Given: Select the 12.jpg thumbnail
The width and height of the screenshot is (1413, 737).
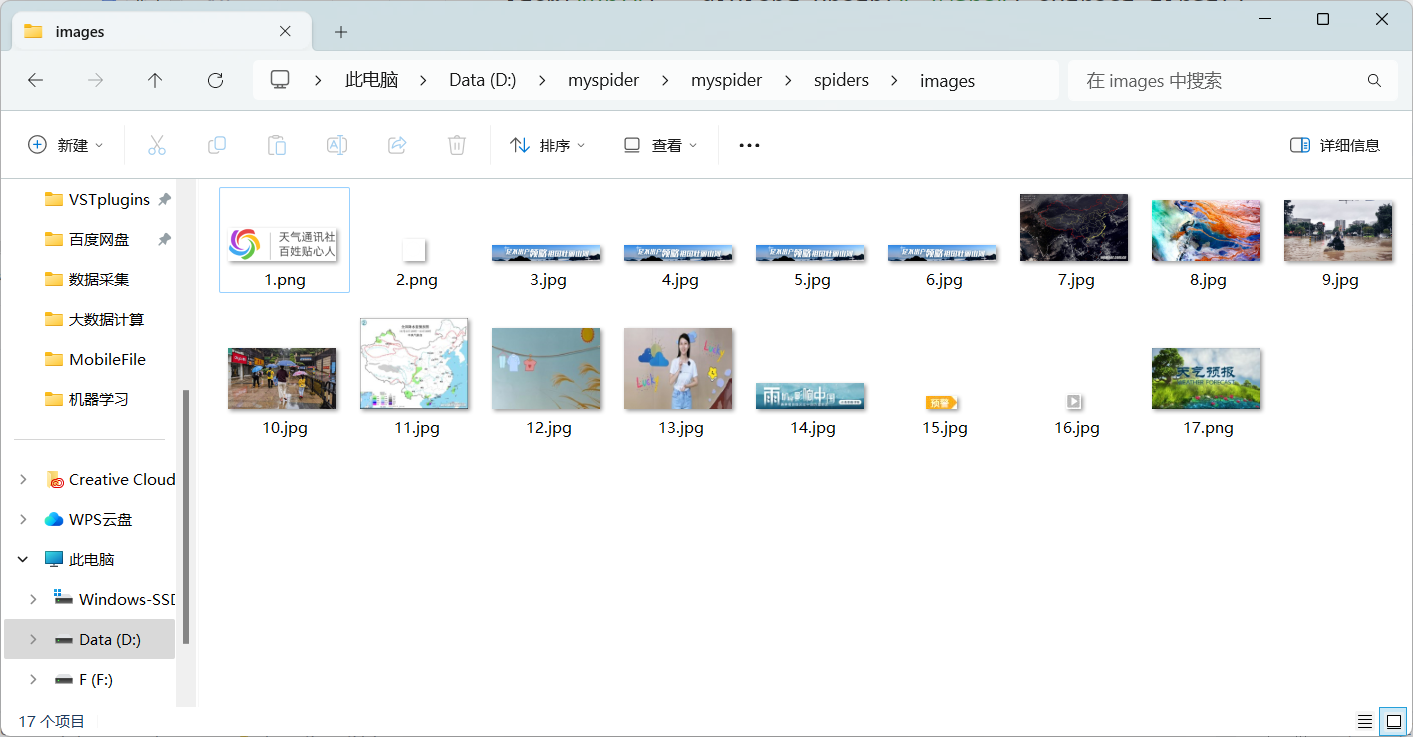Looking at the screenshot, I should click(546, 369).
